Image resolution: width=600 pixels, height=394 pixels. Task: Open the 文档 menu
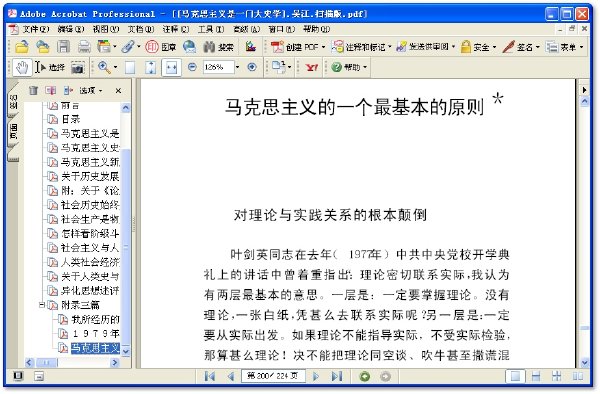click(x=141, y=29)
